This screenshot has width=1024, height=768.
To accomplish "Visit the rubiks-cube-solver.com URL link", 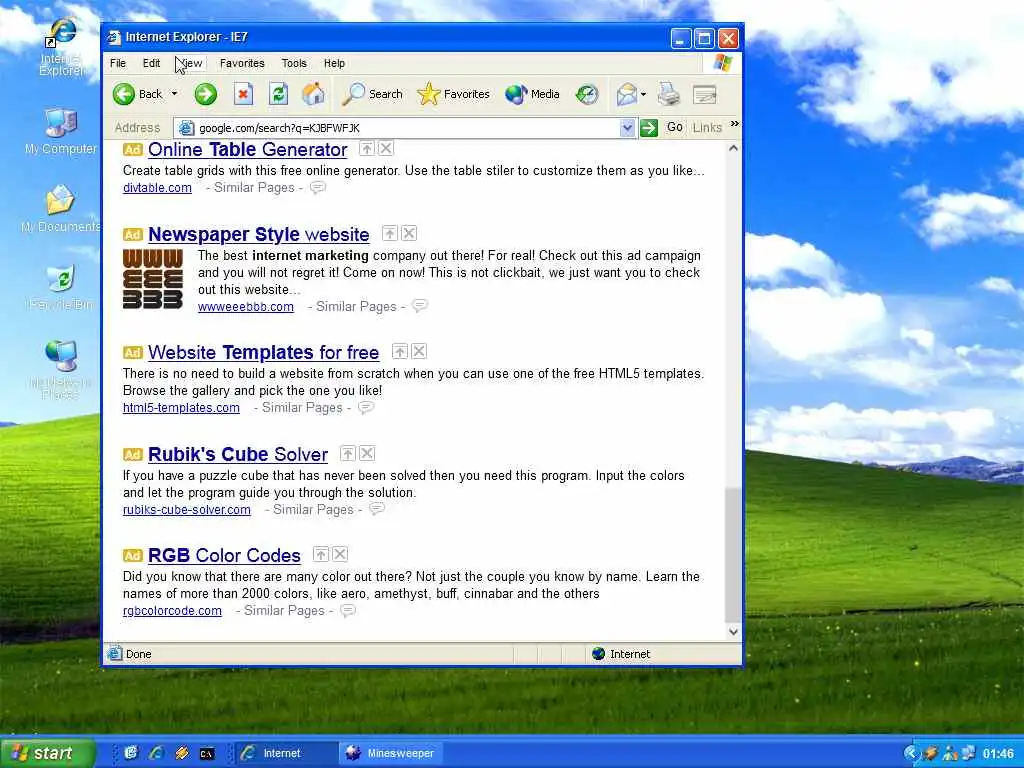I will 187,510.
